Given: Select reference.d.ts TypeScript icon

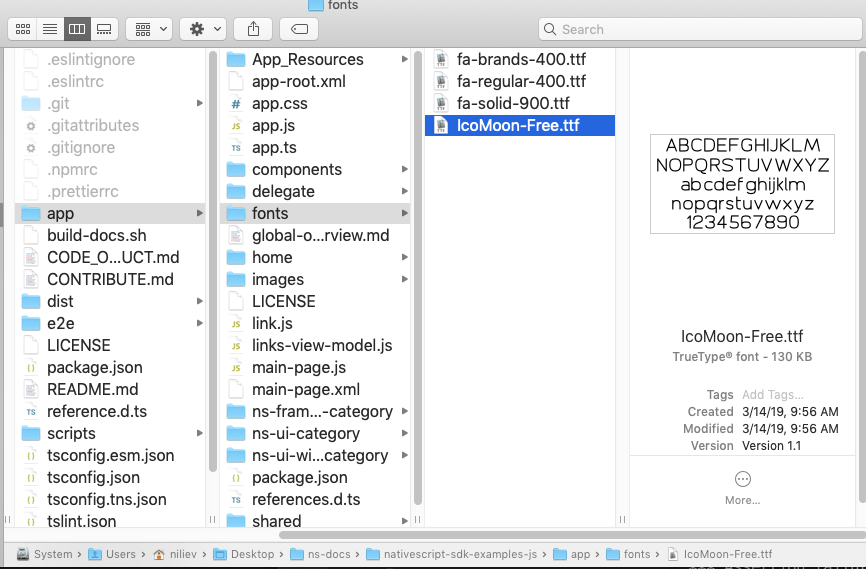Looking at the screenshot, I should tap(31, 412).
